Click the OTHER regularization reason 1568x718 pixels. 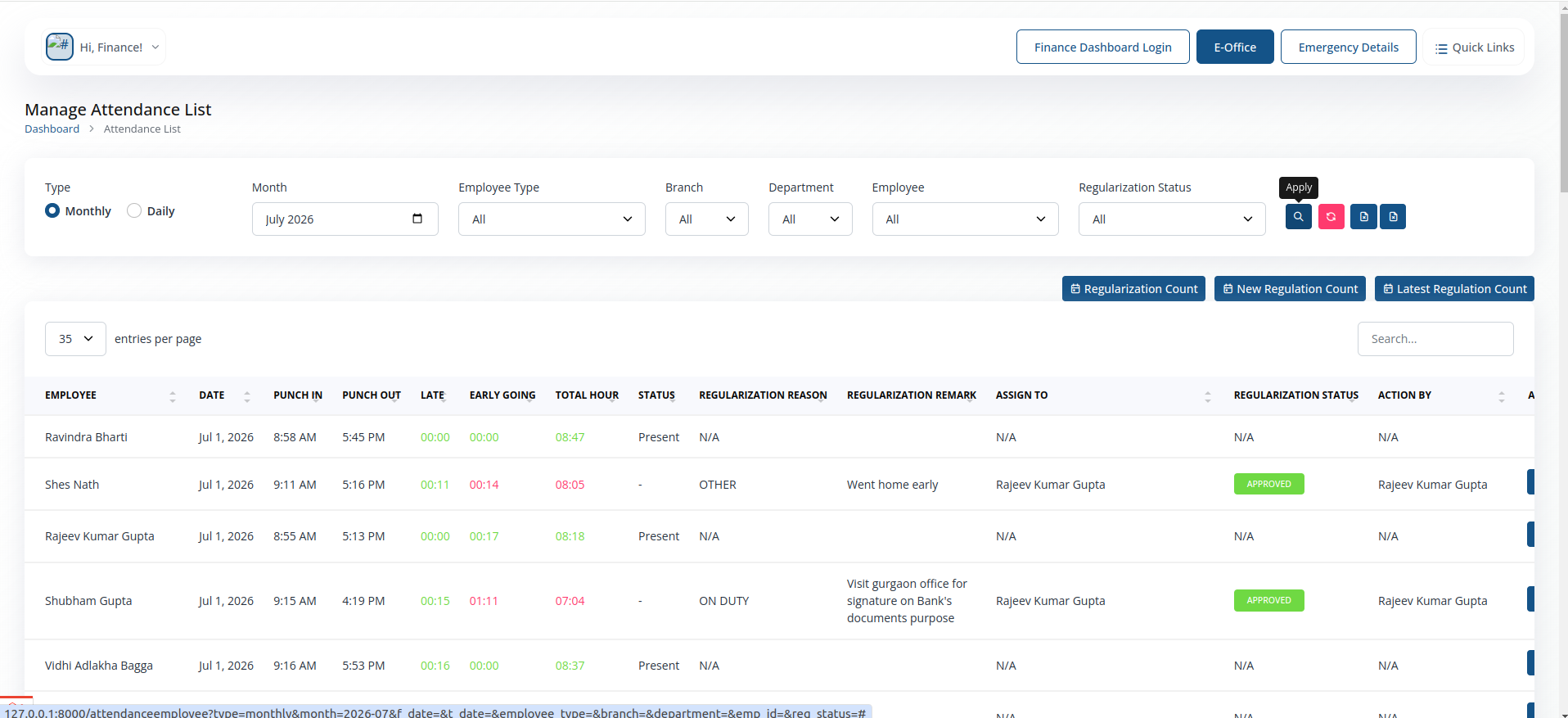[718, 485]
